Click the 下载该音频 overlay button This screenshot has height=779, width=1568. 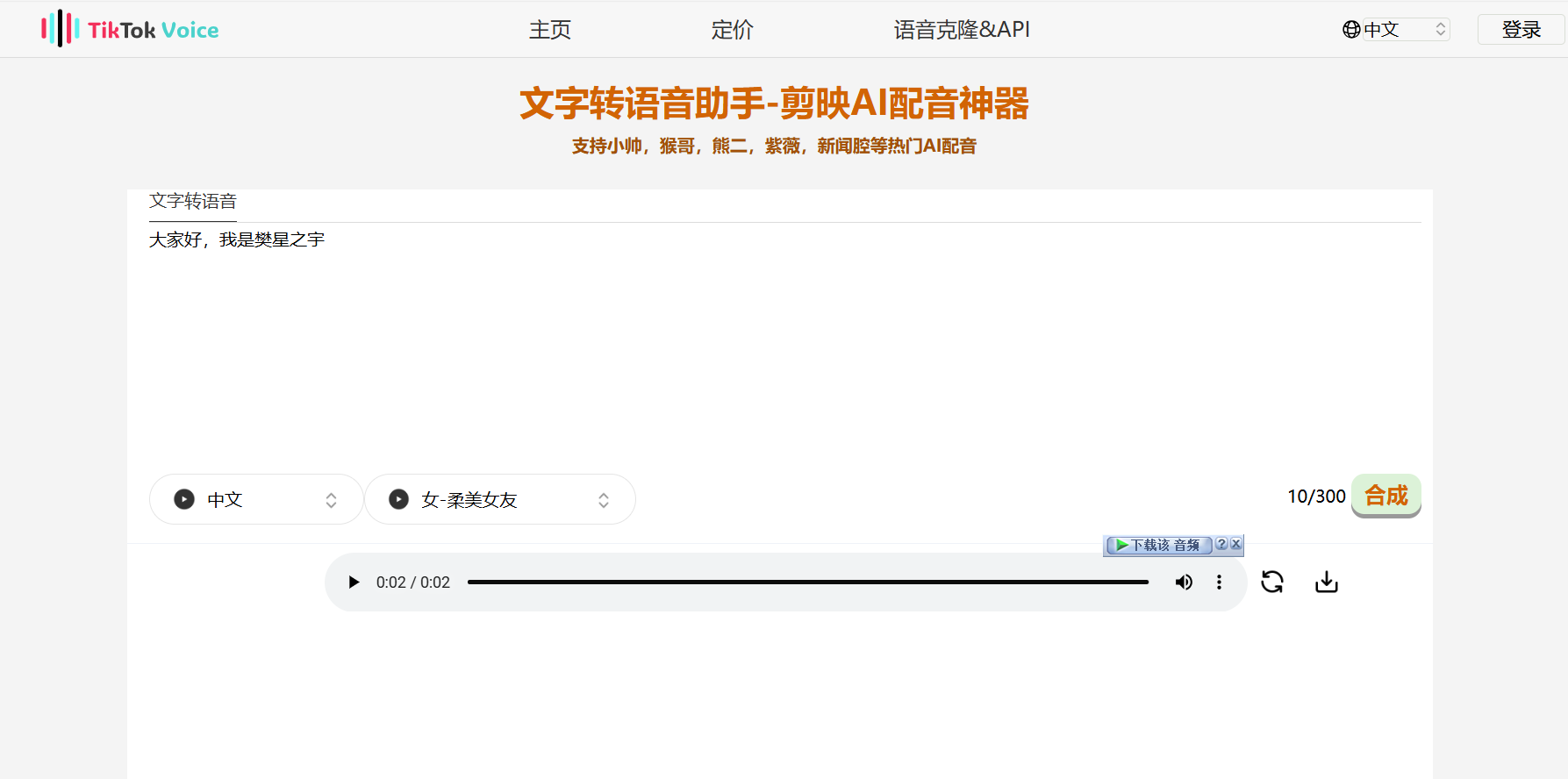(1159, 545)
